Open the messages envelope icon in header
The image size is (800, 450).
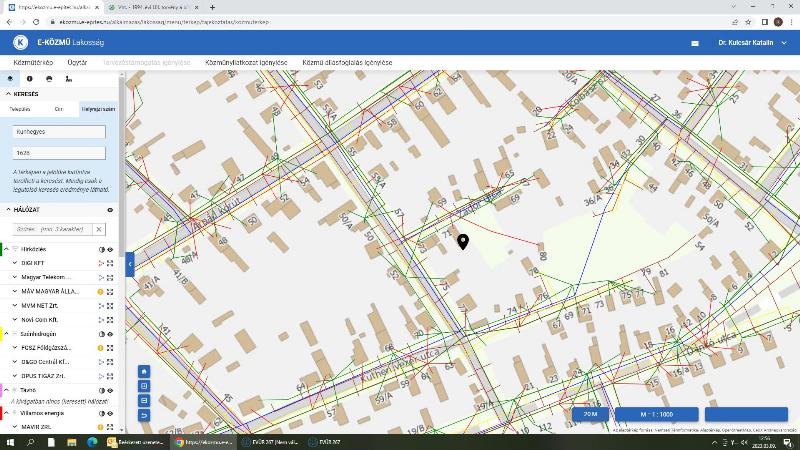tap(695, 43)
